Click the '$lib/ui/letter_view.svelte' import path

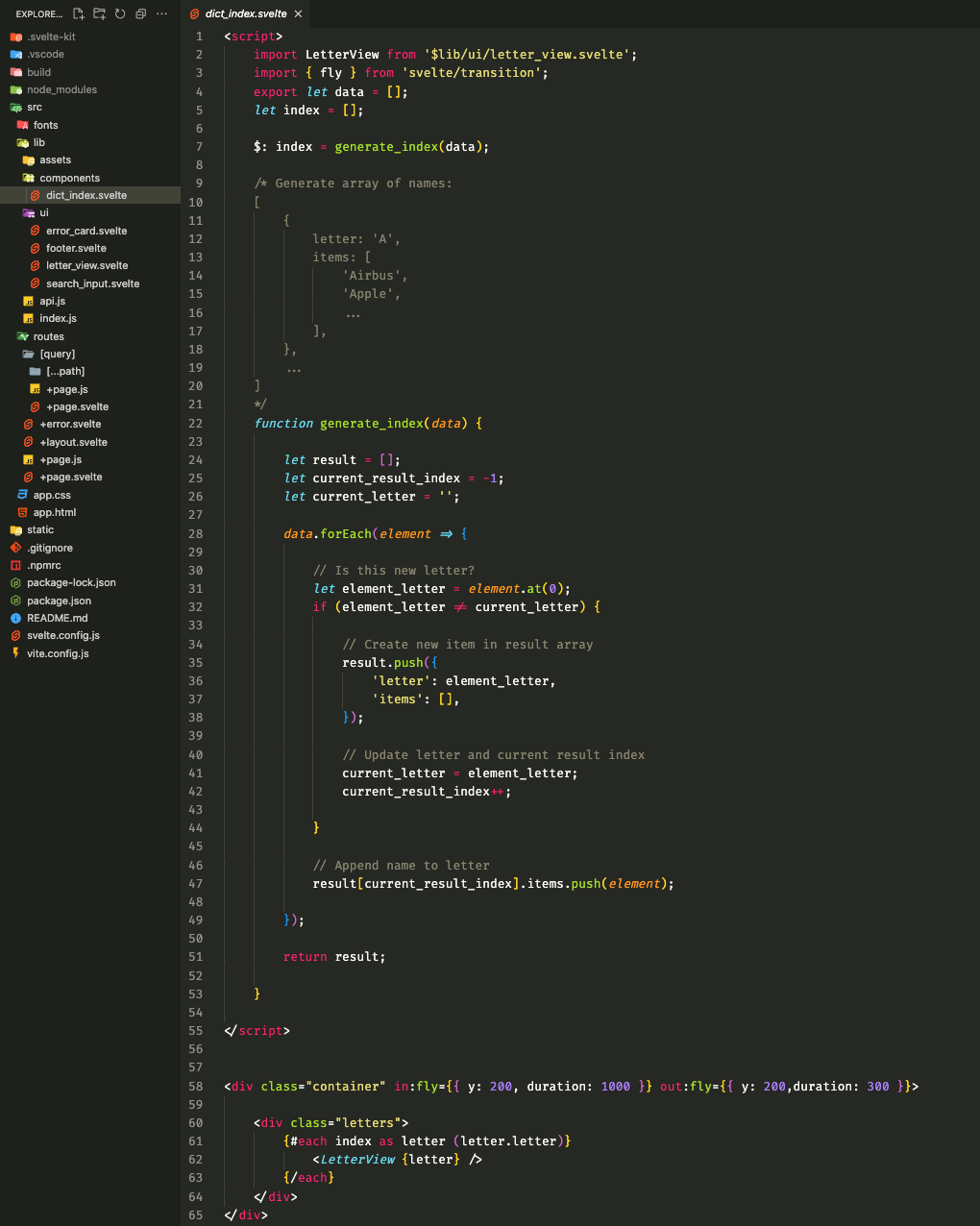tap(527, 55)
